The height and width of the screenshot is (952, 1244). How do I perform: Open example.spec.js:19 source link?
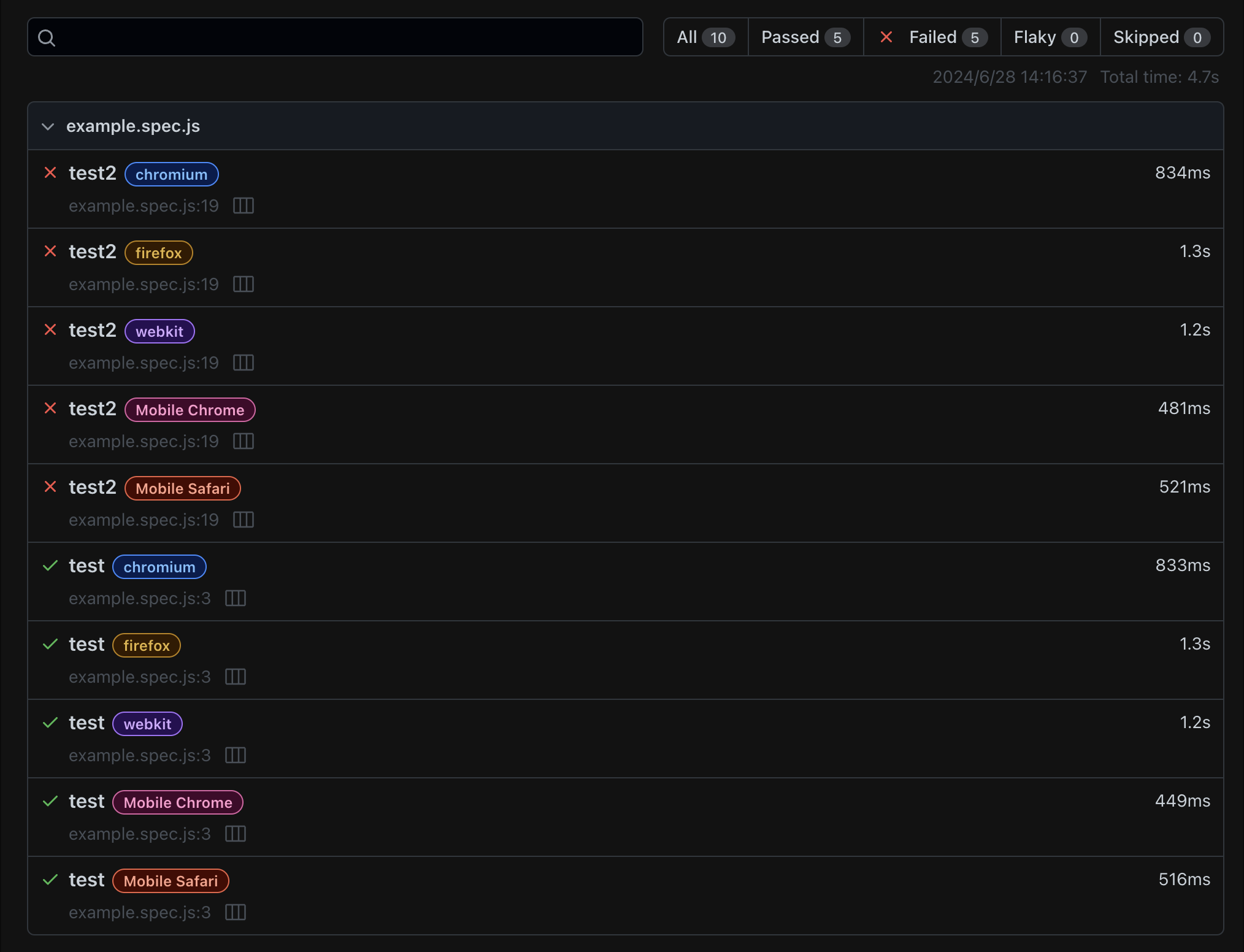(x=143, y=206)
